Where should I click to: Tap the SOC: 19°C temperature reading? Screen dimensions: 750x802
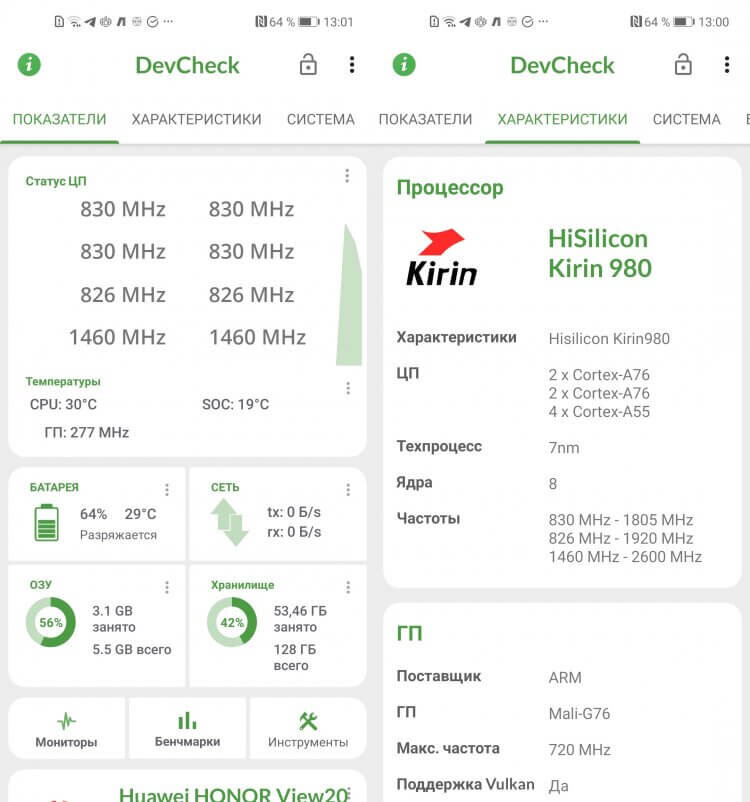[x=235, y=404]
